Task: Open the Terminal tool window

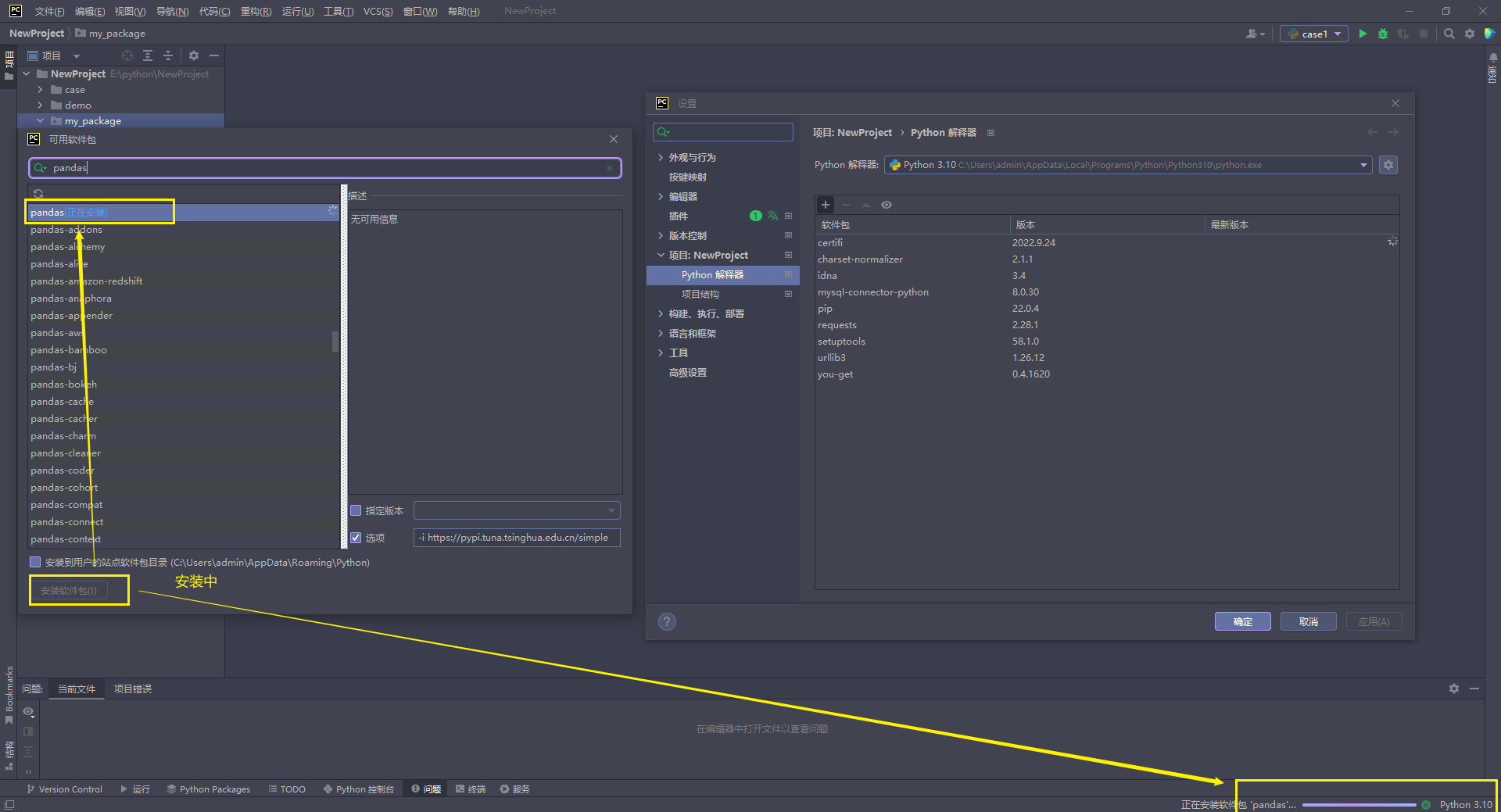Action: 471,789
